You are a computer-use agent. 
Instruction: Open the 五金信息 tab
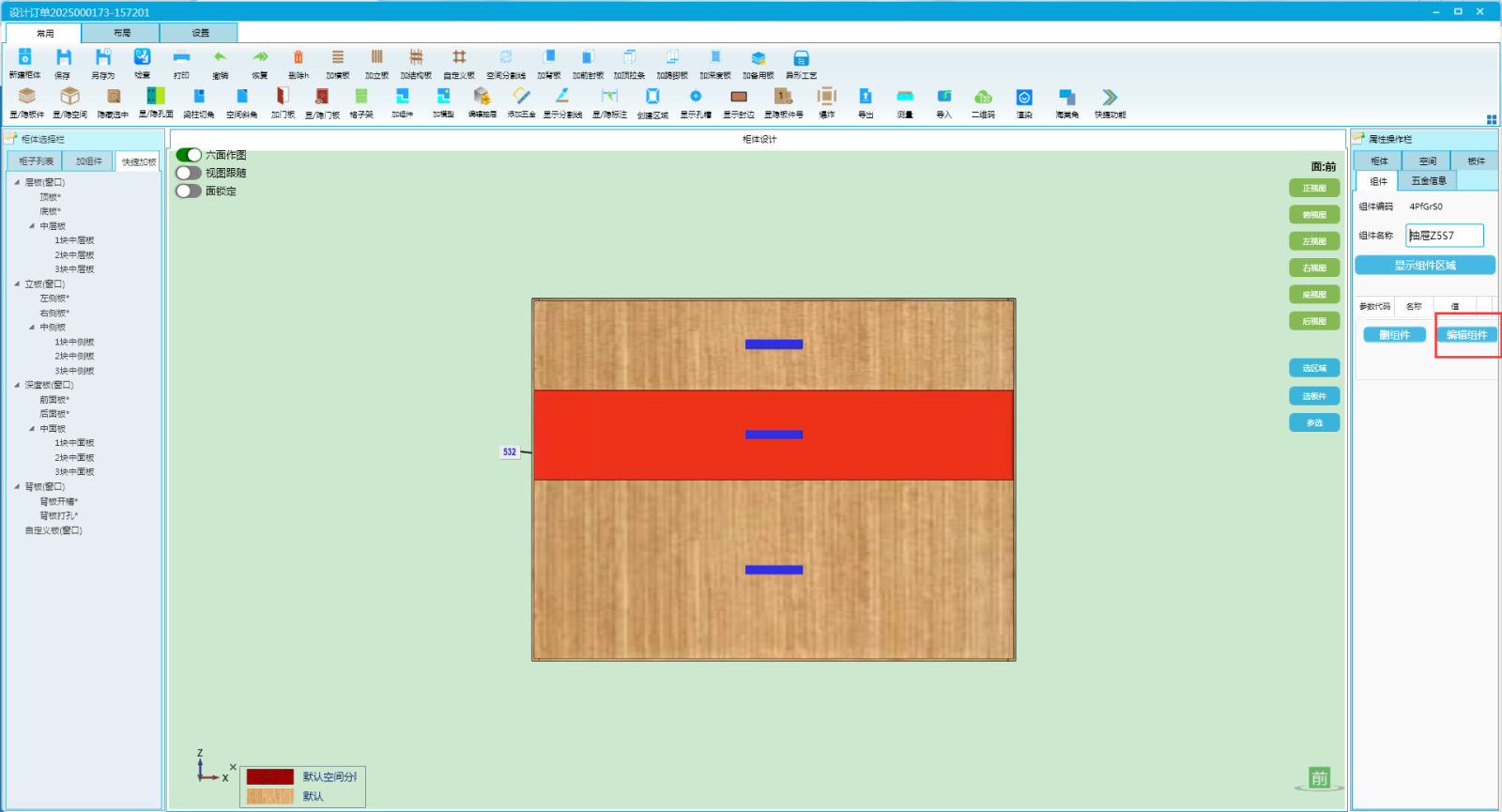click(1429, 181)
